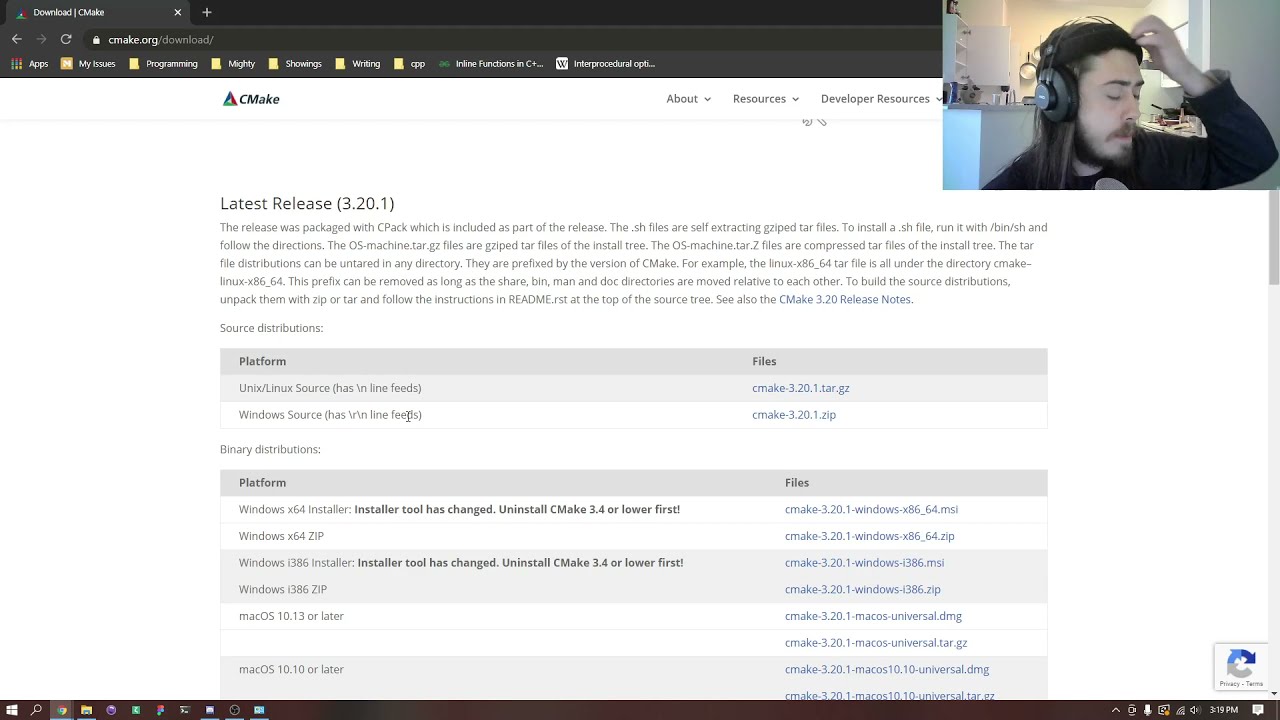Click the Unix/Linux Source platform row text
Viewport: 1280px width, 720px height.
tap(330, 388)
